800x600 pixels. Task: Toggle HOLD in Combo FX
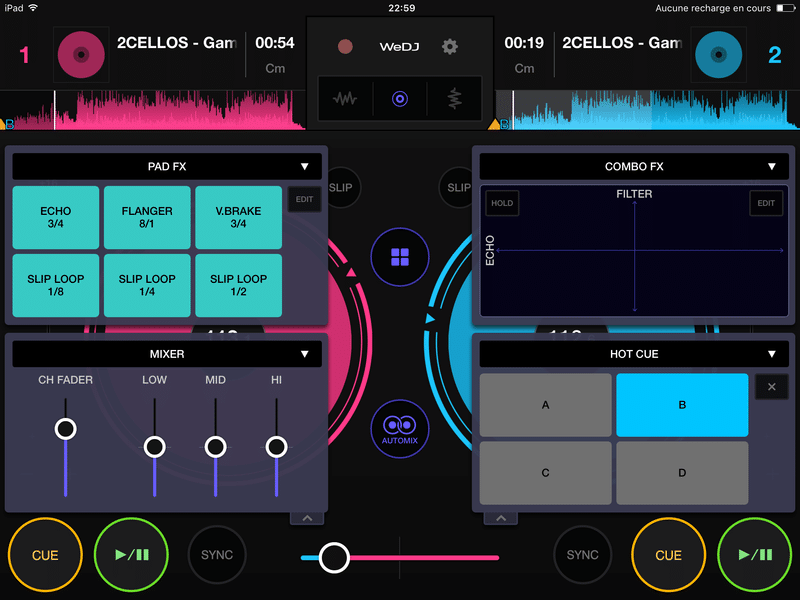pyautogui.click(x=502, y=203)
